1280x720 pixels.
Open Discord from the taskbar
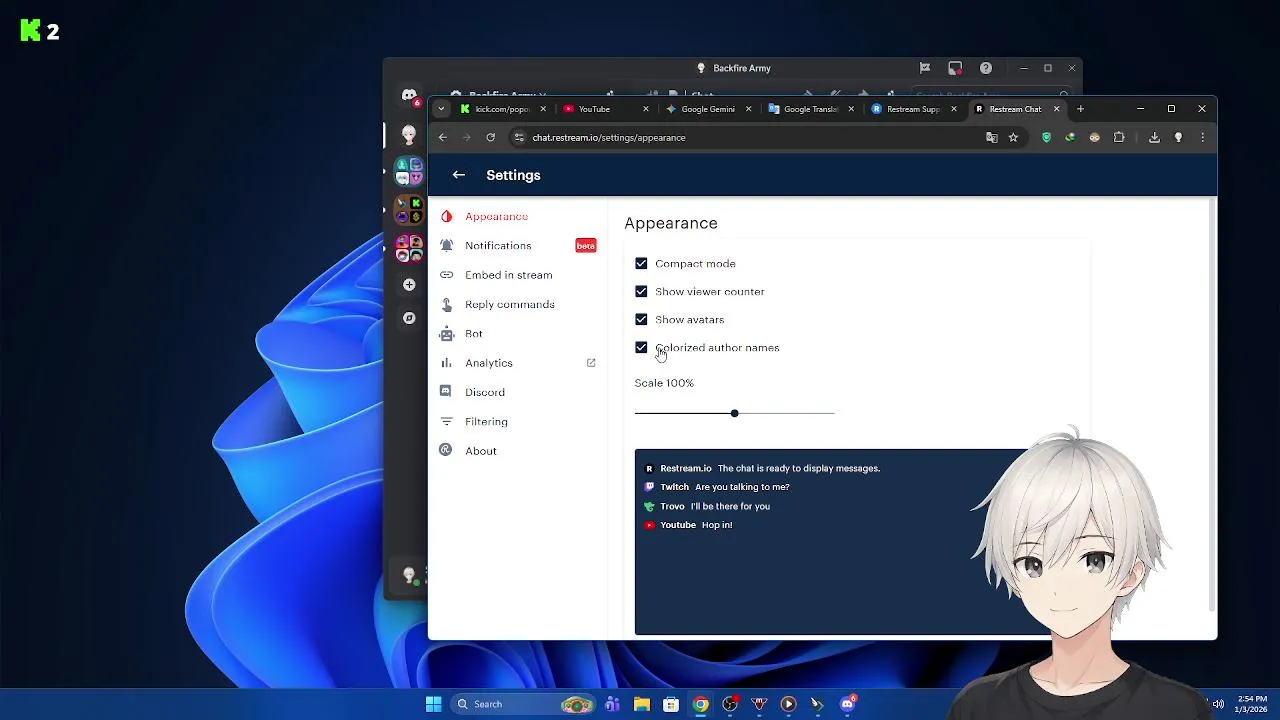848,704
